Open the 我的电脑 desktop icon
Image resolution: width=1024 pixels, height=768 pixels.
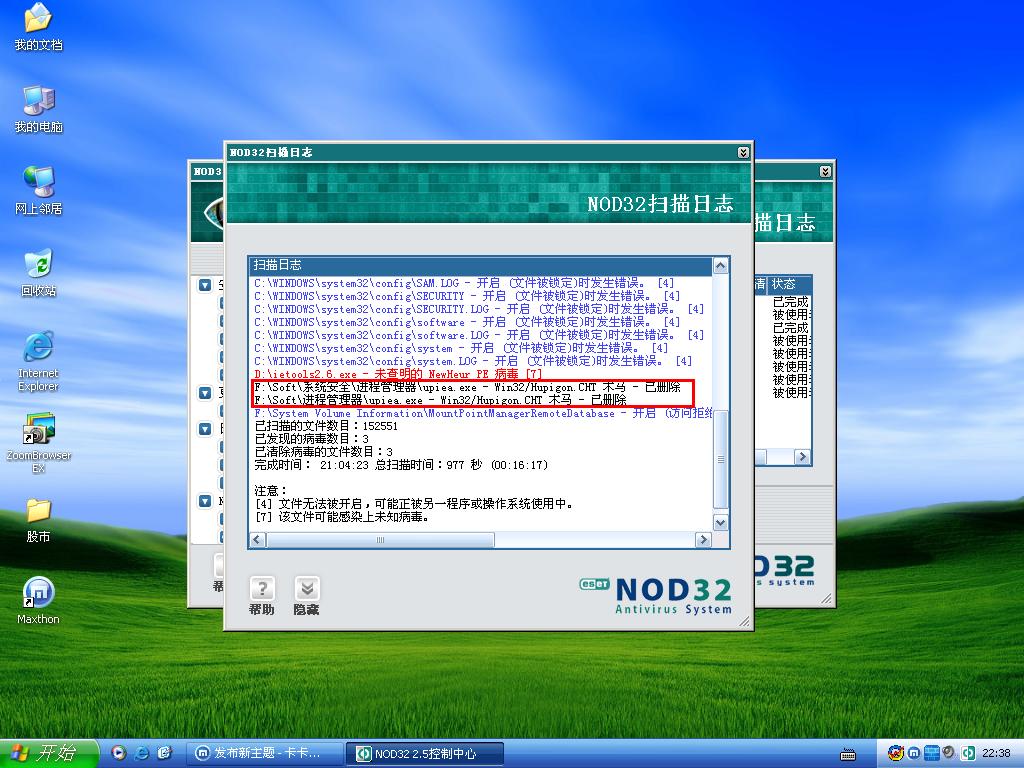38,109
